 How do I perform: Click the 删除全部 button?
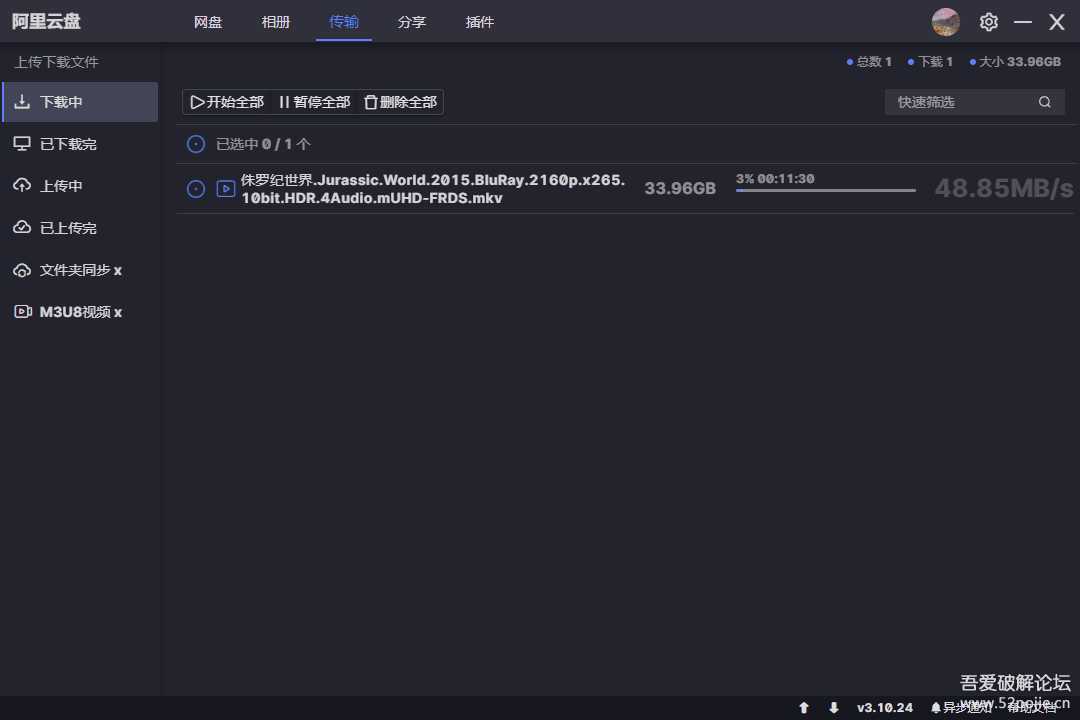click(401, 102)
